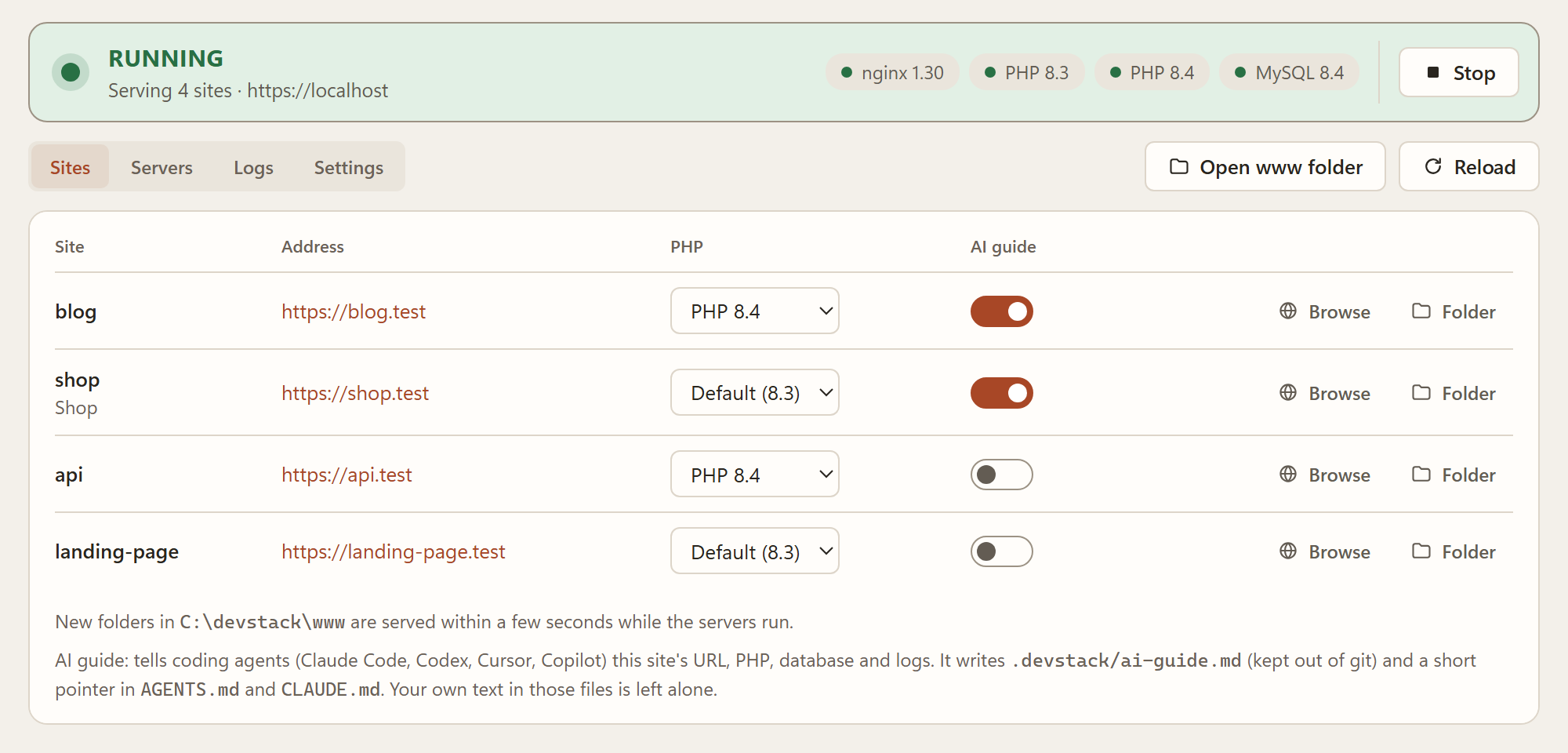Disable AI guide for blog
Image resolution: width=1568 pixels, height=753 pixels.
pos(1001,311)
